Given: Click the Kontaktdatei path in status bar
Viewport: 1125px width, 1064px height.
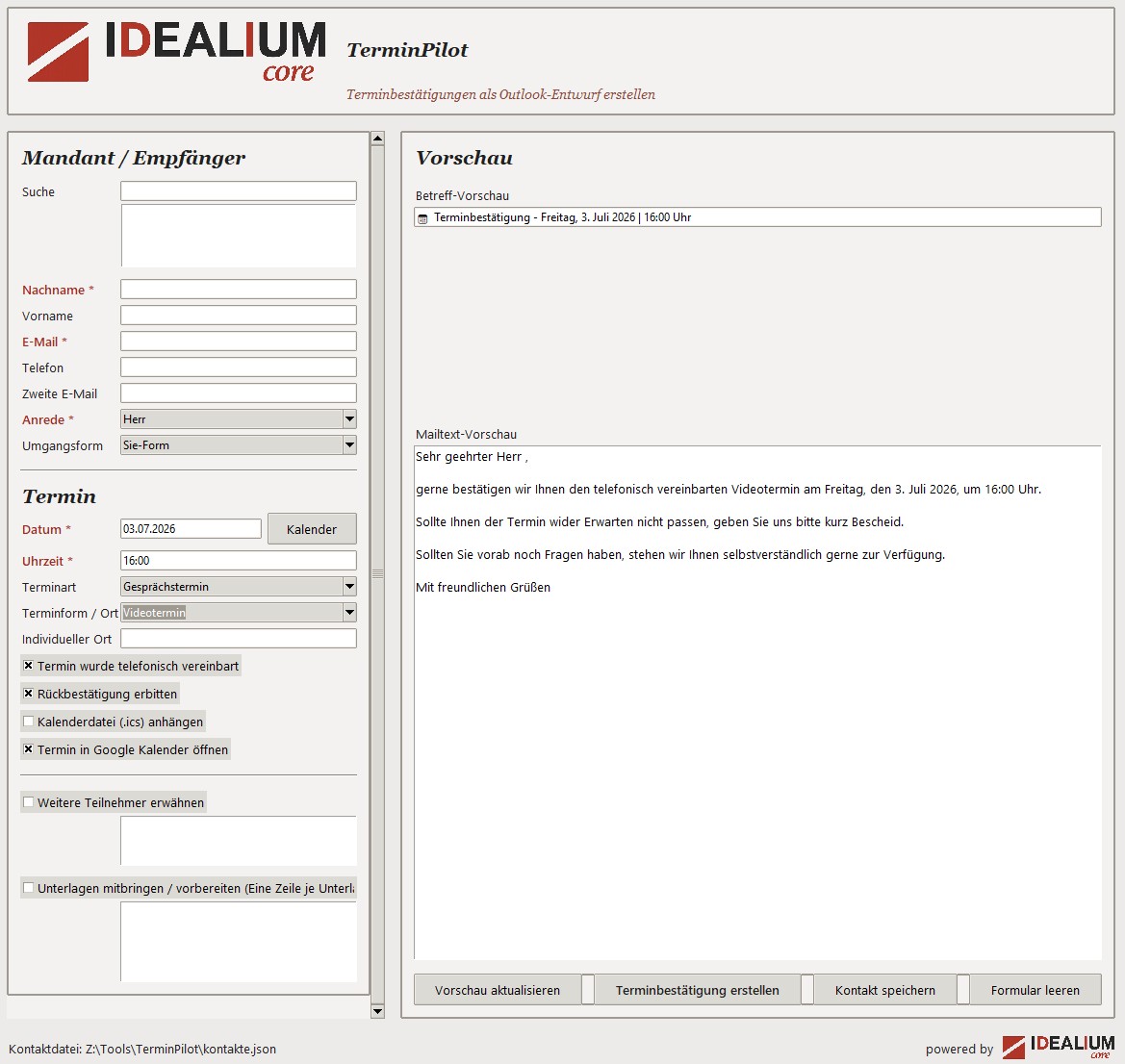Looking at the screenshot, I should tap(142, 1049).
